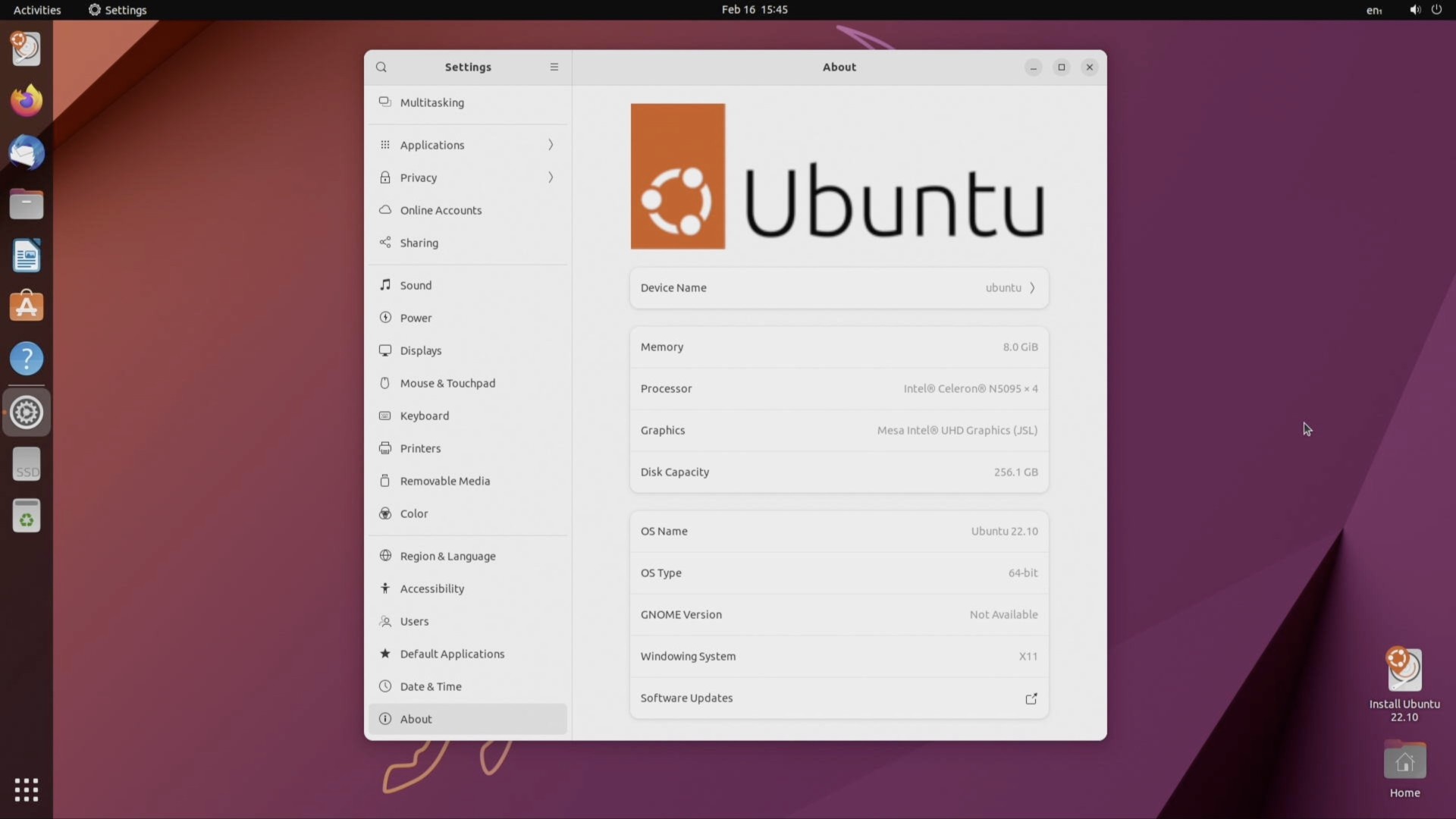The height and width of the screenshot is (819, 1456).
Task: Click the search icon in Settings header
Action: (381, 67)
